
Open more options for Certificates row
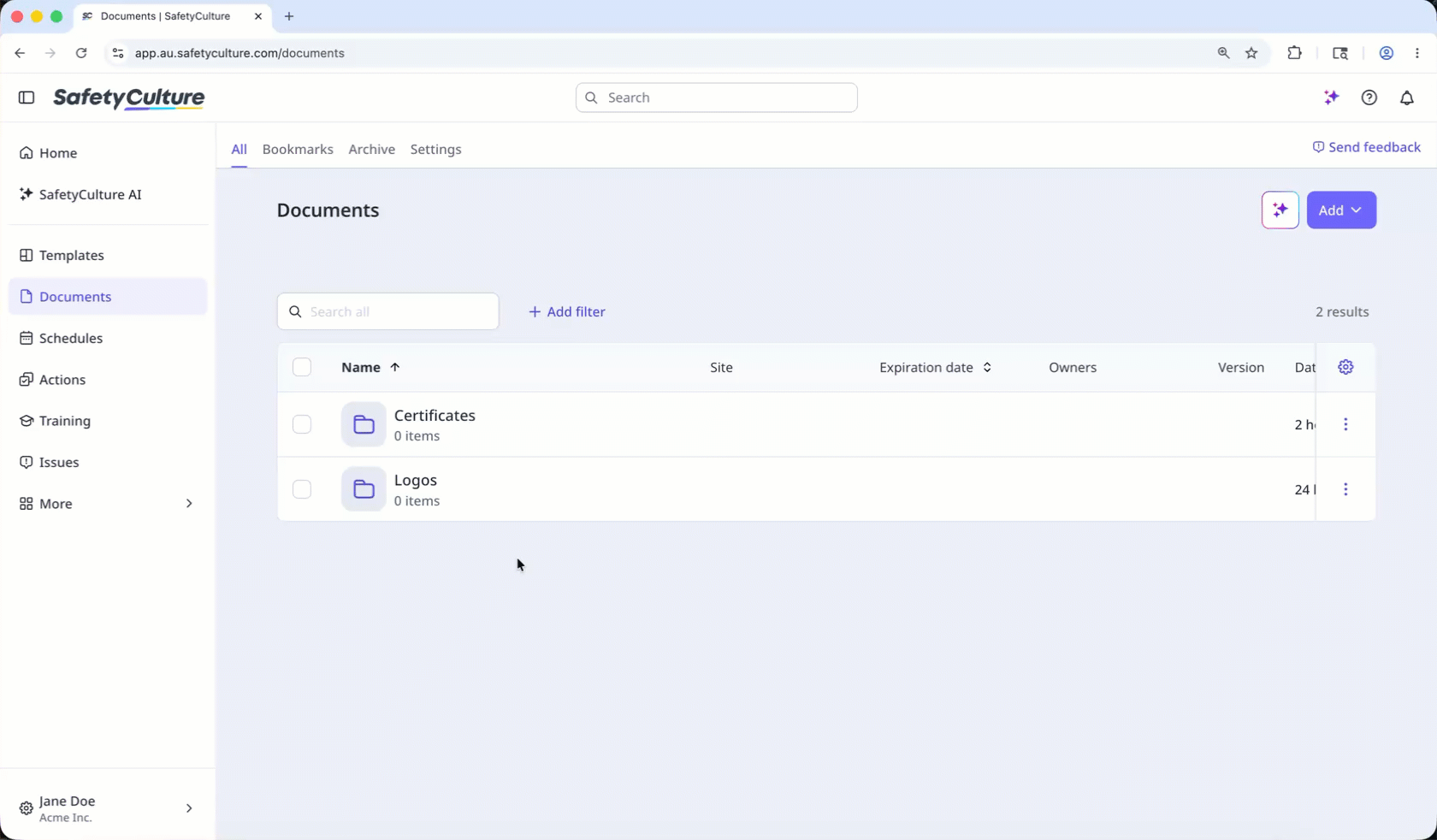[x=1345, y=424]
